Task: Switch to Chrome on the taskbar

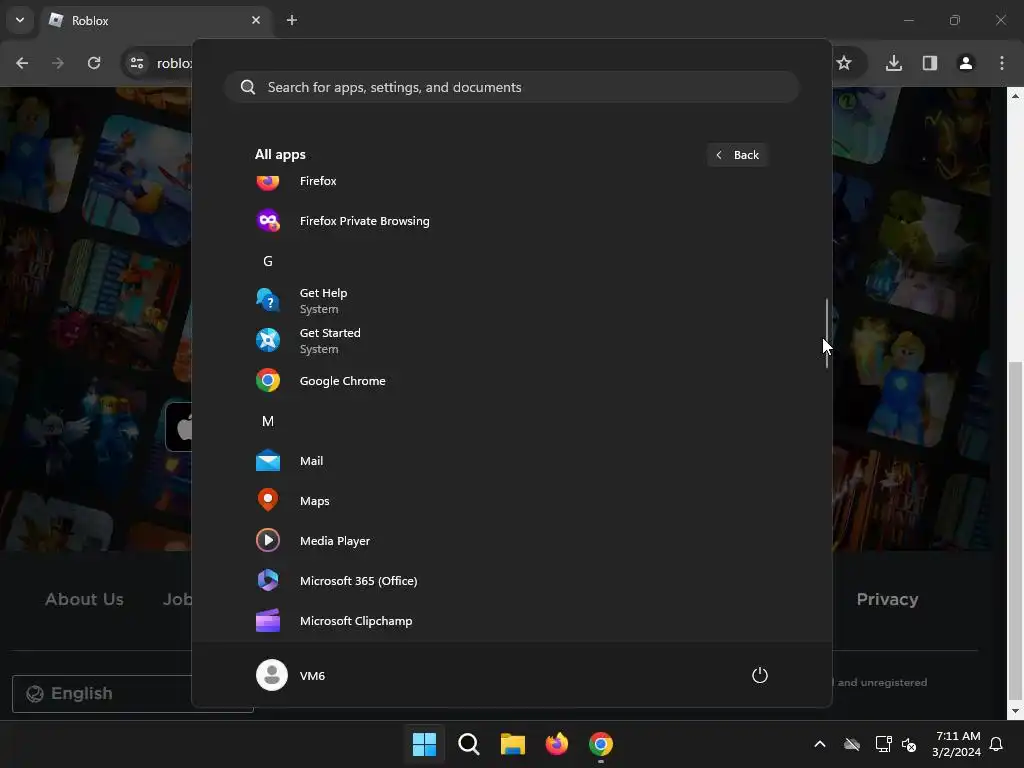Action: click(601, 744)
